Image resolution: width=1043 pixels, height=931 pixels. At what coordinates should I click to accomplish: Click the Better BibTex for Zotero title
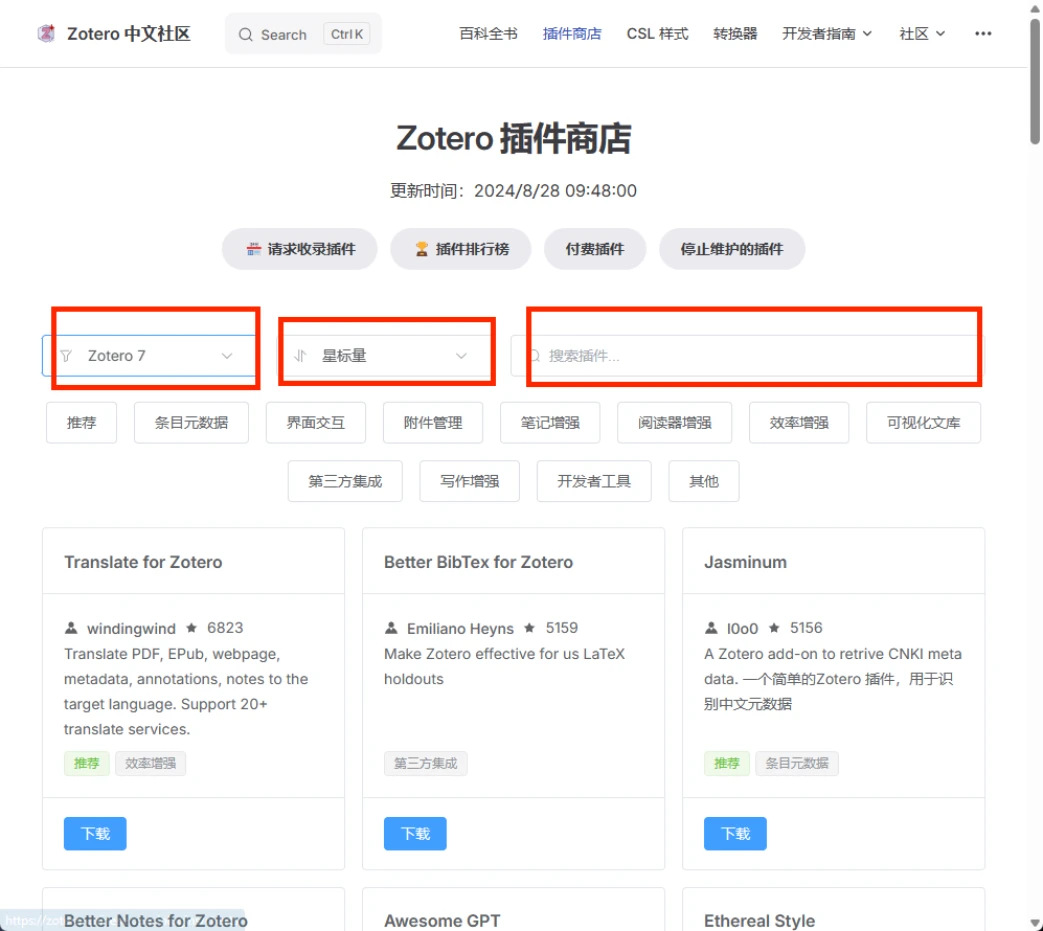pyautogui.click(x=478, y=562)
